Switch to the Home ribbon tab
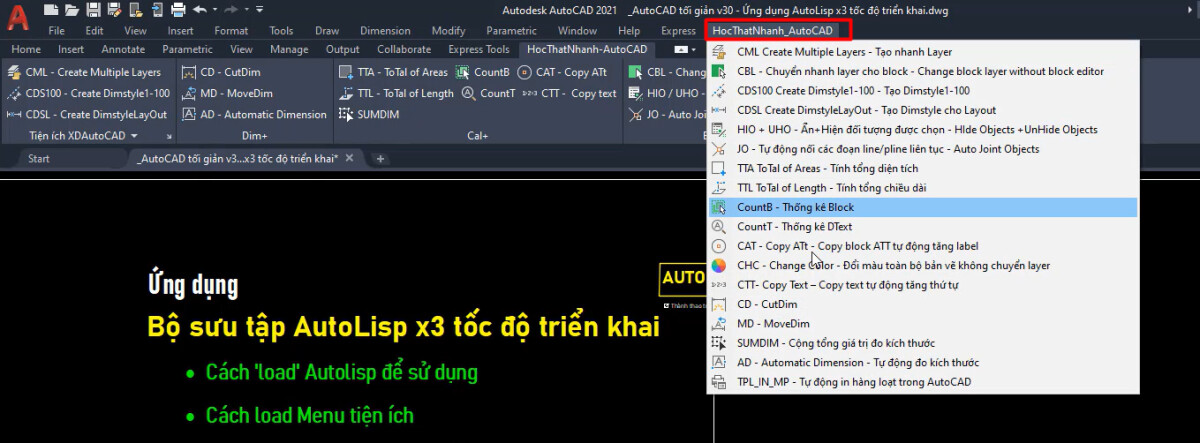Image resolution: width=1200 pixels, height=443 pixels. 26,49
